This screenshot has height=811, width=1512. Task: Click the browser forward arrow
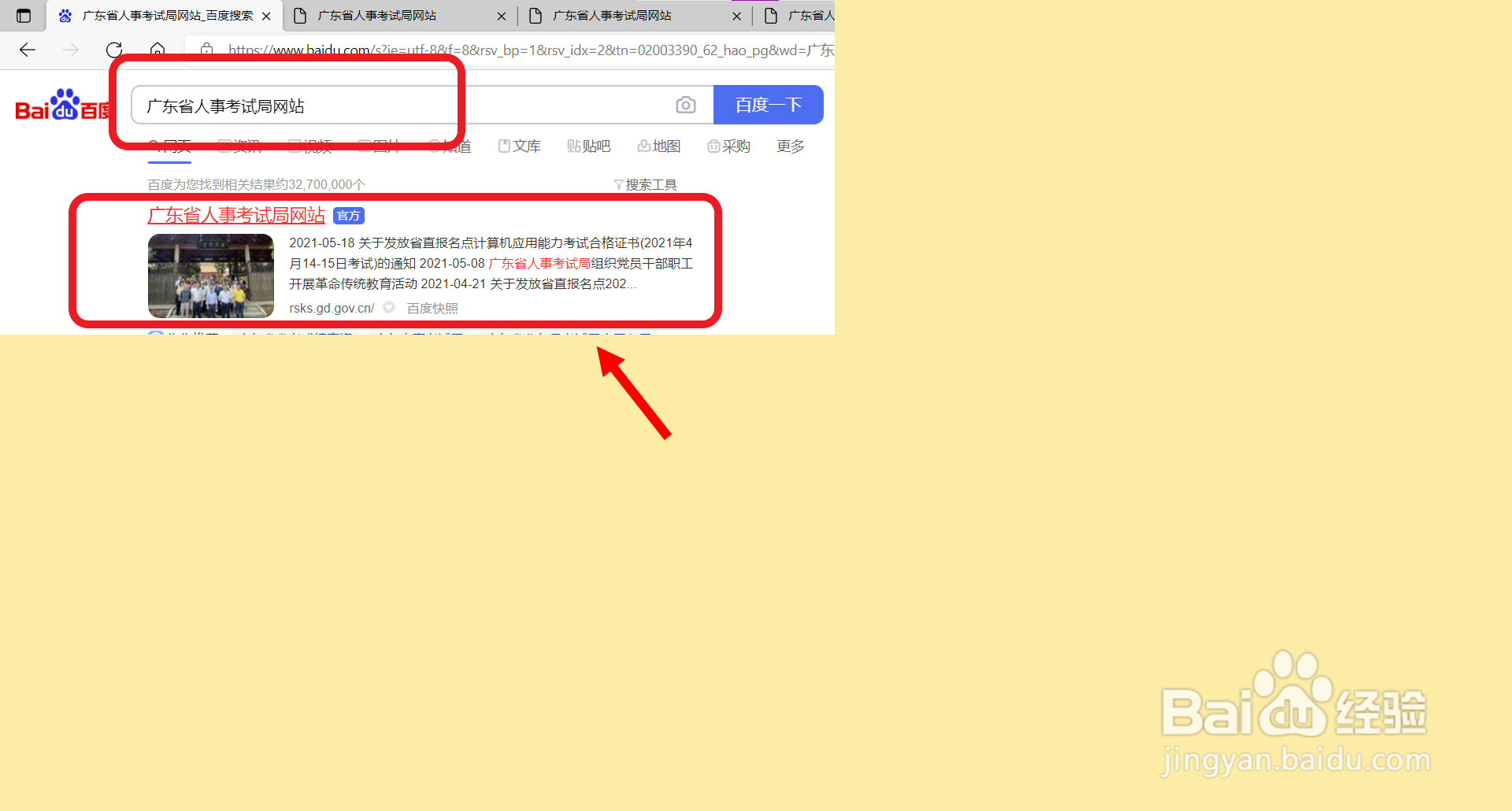pos(71,50)
